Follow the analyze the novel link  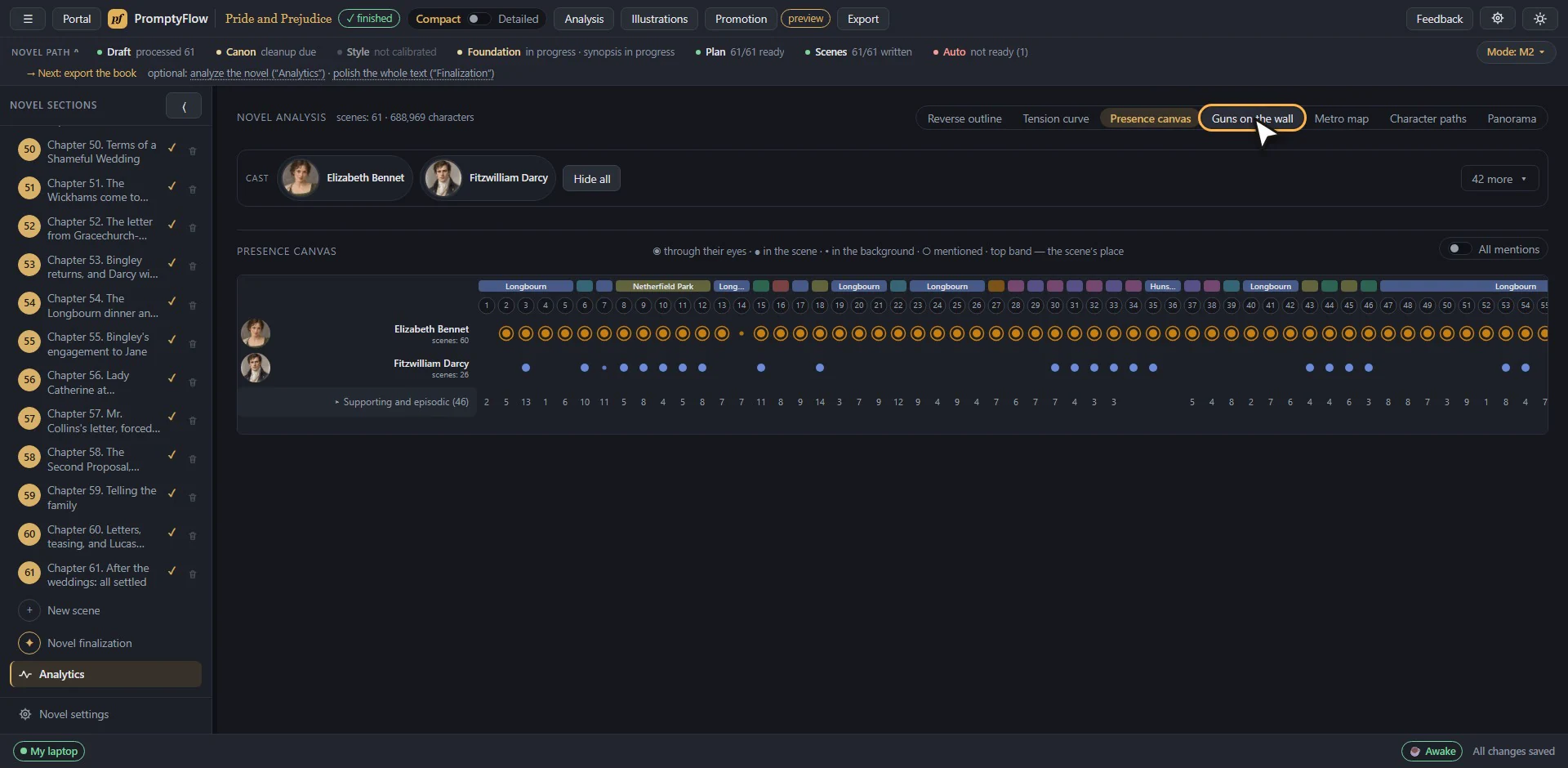(x=258, y=74)
